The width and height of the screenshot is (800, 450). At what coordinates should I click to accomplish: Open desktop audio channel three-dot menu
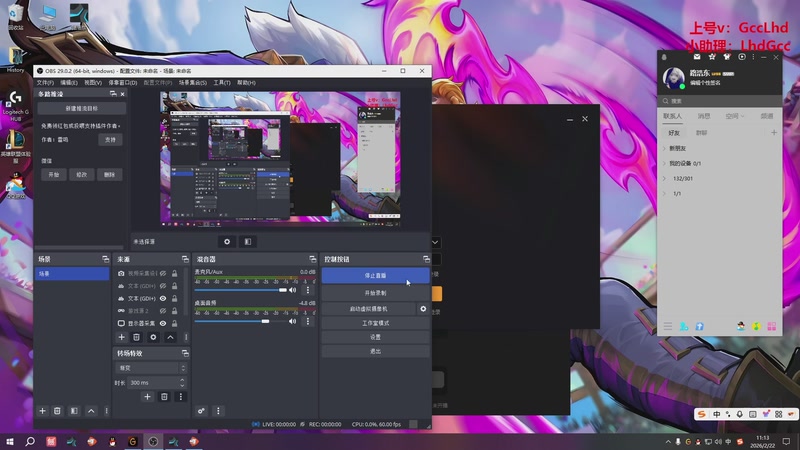point(308,321)
